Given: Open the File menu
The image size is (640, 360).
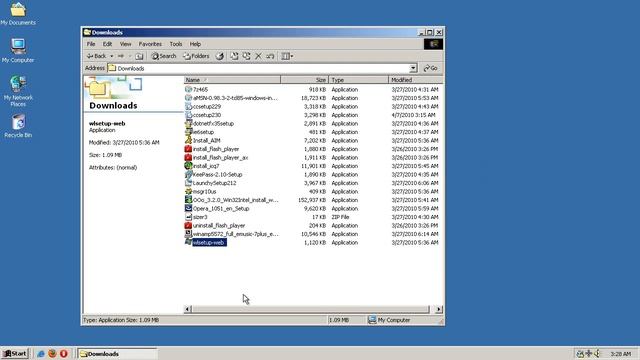Looking at the screenshot, I should pos(91,44).
